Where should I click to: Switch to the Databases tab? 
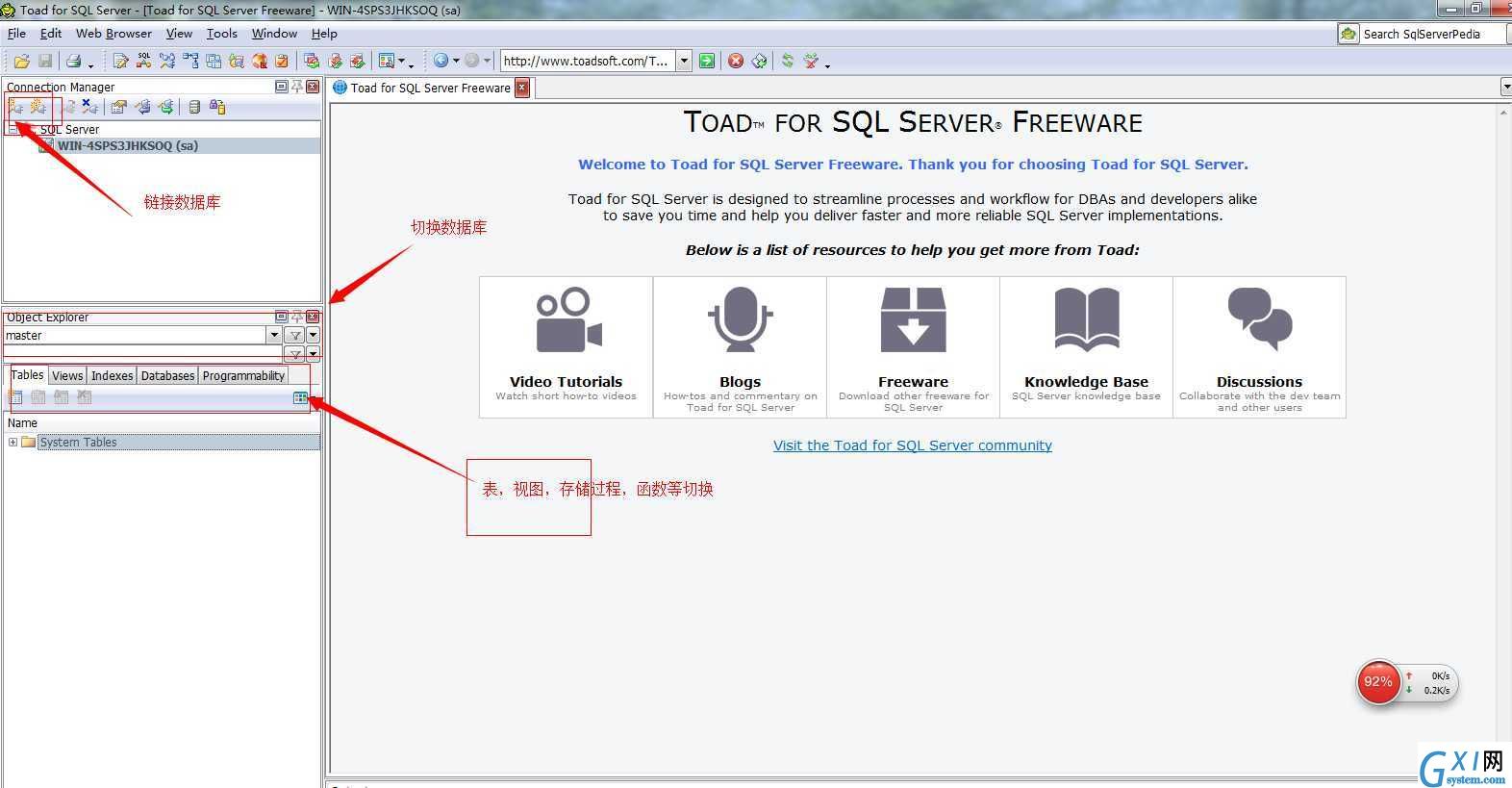[x=167, y=376]
